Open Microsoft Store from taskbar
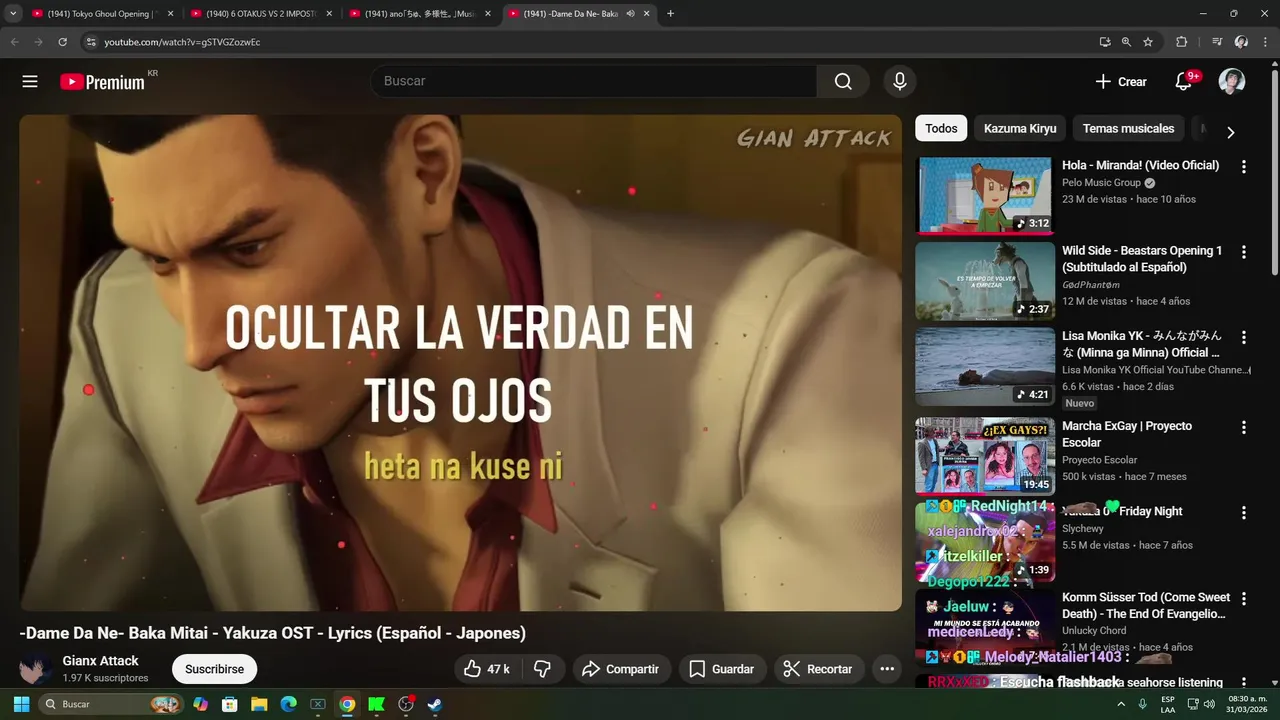 [x=229, y=704]
